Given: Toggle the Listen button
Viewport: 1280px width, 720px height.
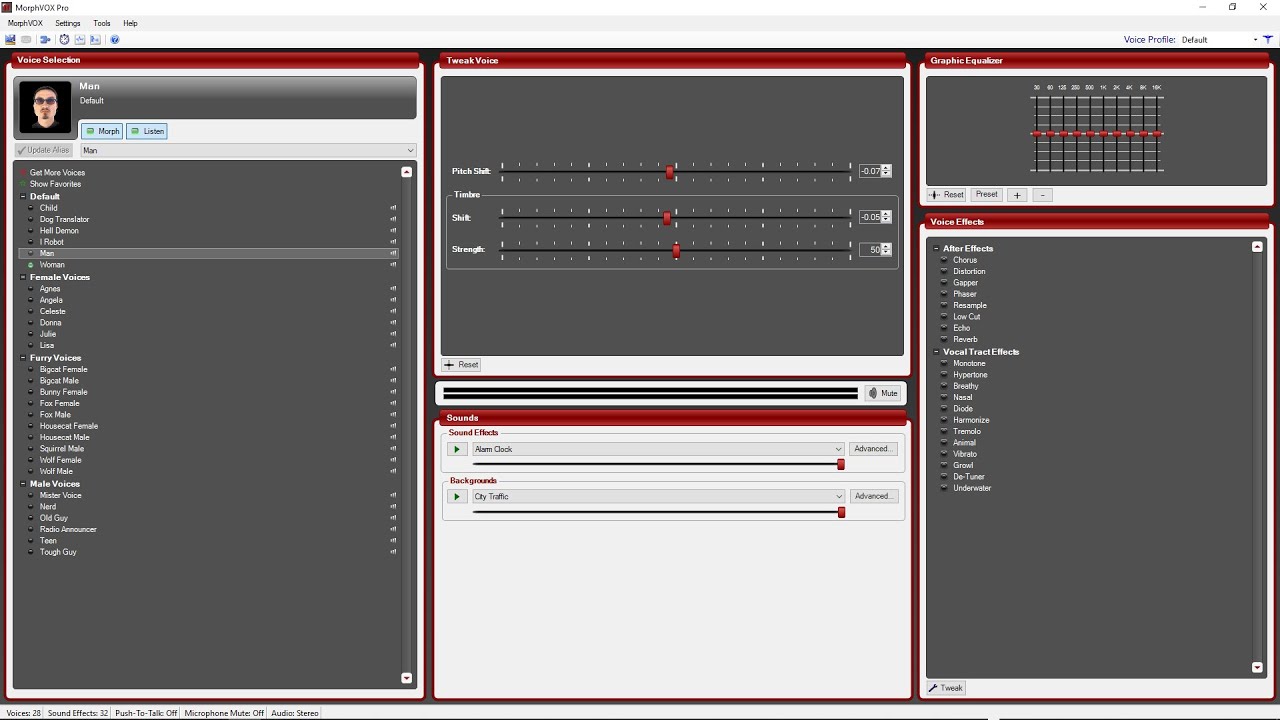Looking at the screenshot, I should 146,131.
